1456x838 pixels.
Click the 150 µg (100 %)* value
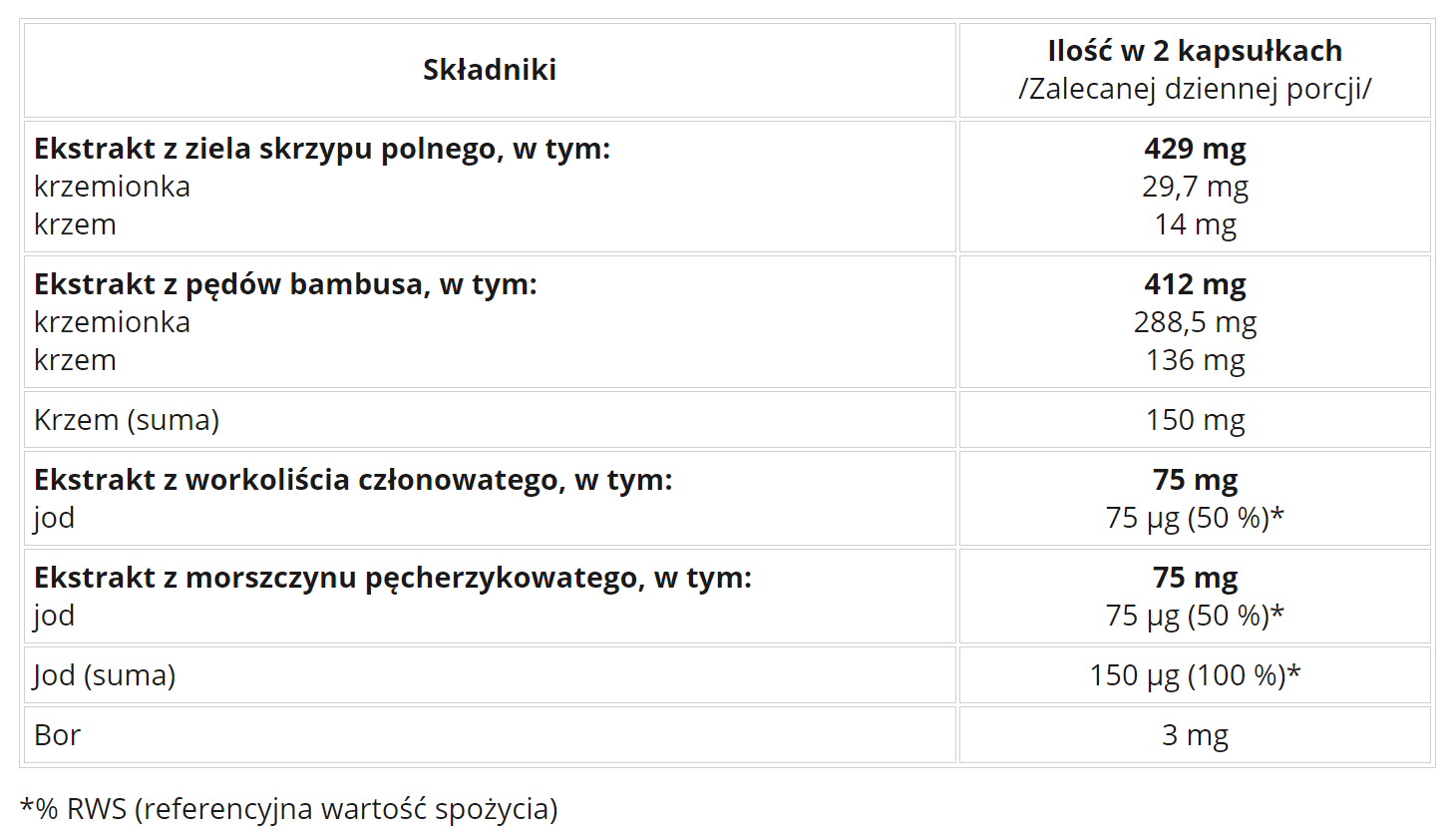point(1195,675)
